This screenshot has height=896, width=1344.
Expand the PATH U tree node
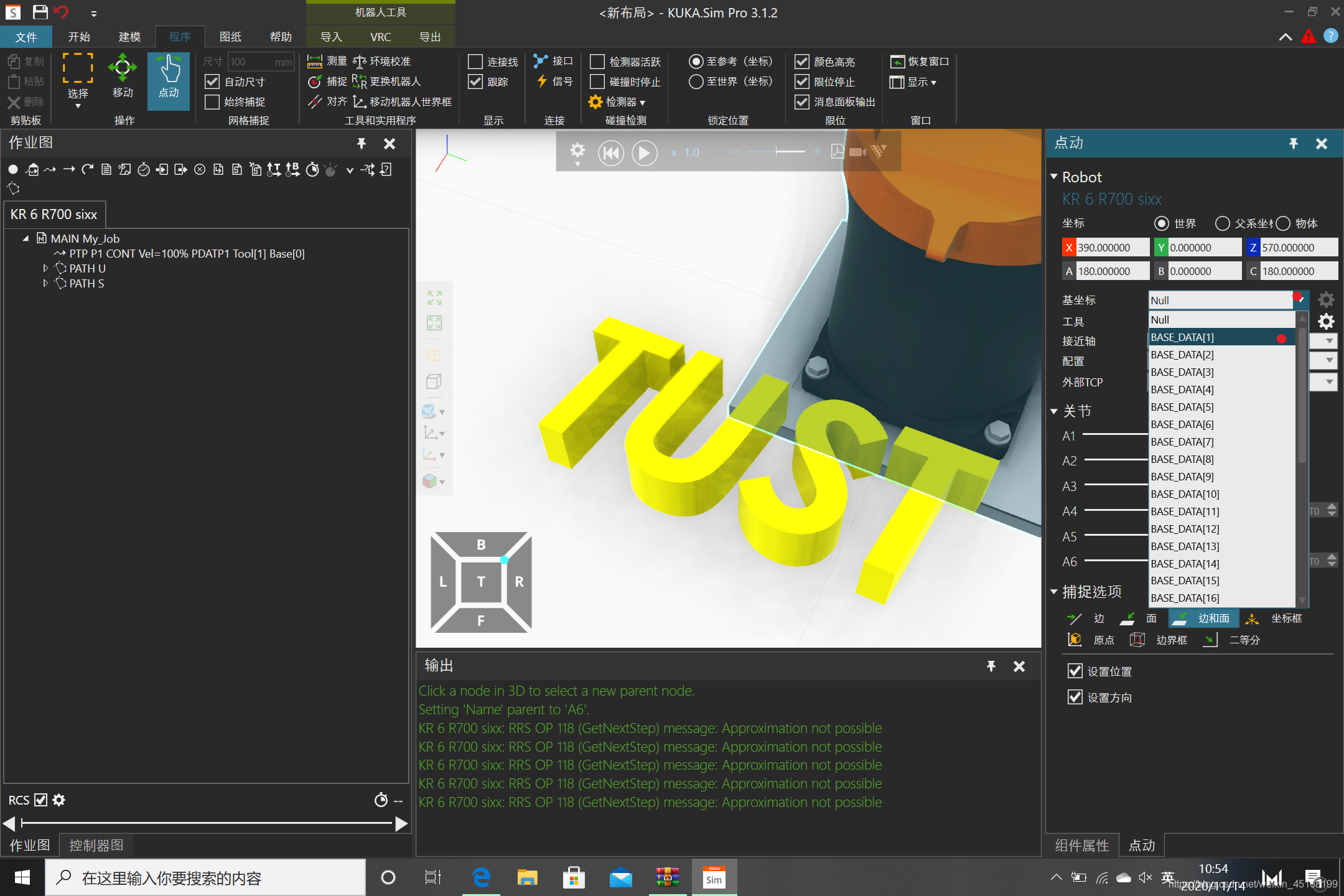coord(45,268)
